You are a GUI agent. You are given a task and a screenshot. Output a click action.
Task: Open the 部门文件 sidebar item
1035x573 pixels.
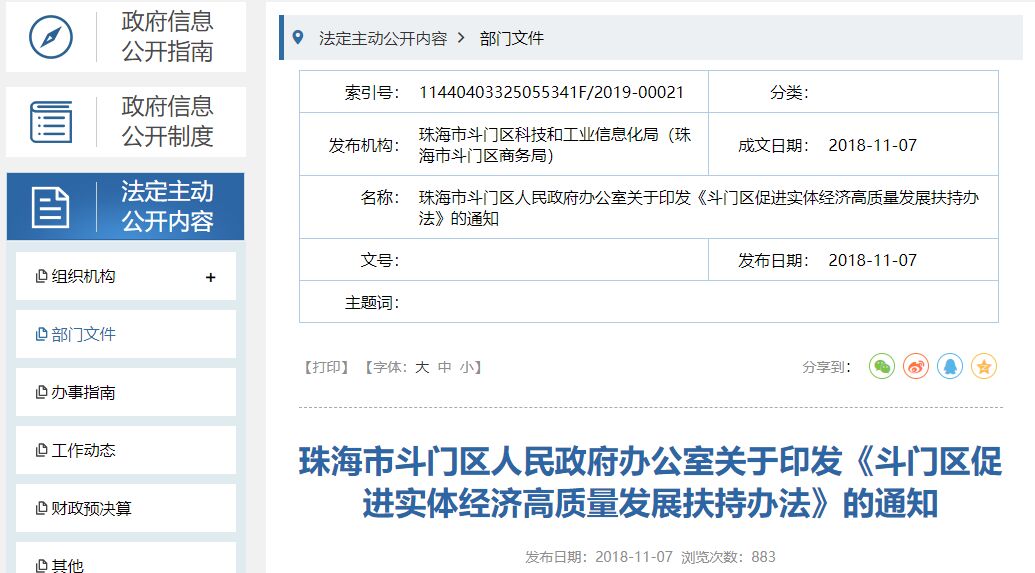(125, 334)
